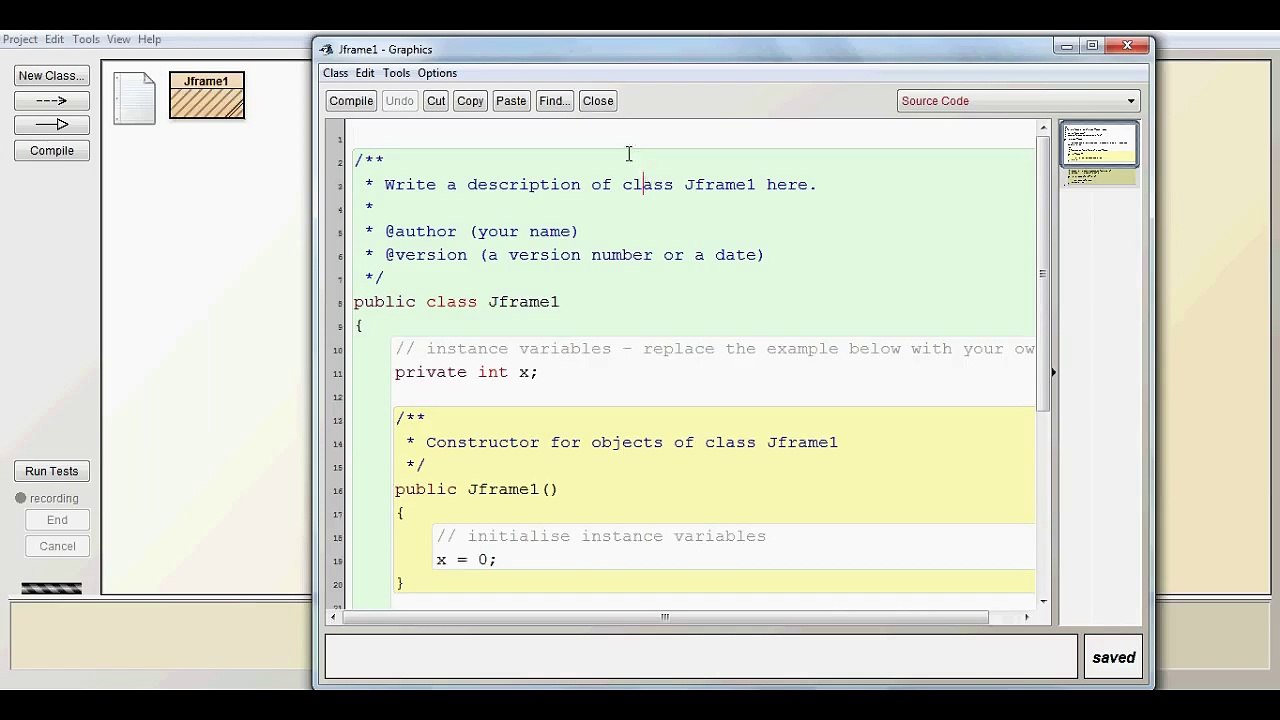
Task: Click the Cut button
Action: point(436,101)
